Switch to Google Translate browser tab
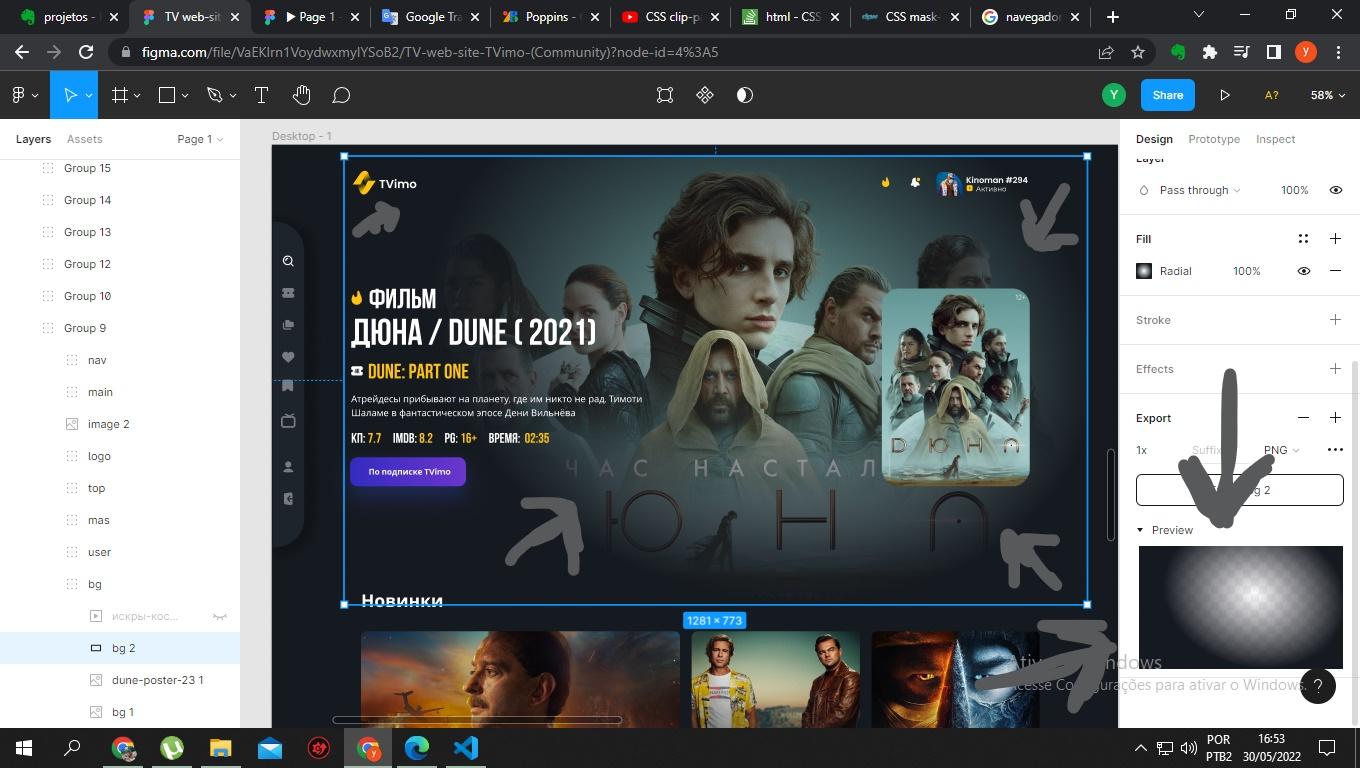Image resolution: width=1360 pixels, height=768 pixels. pyautogui.click(x=432, y=17)
